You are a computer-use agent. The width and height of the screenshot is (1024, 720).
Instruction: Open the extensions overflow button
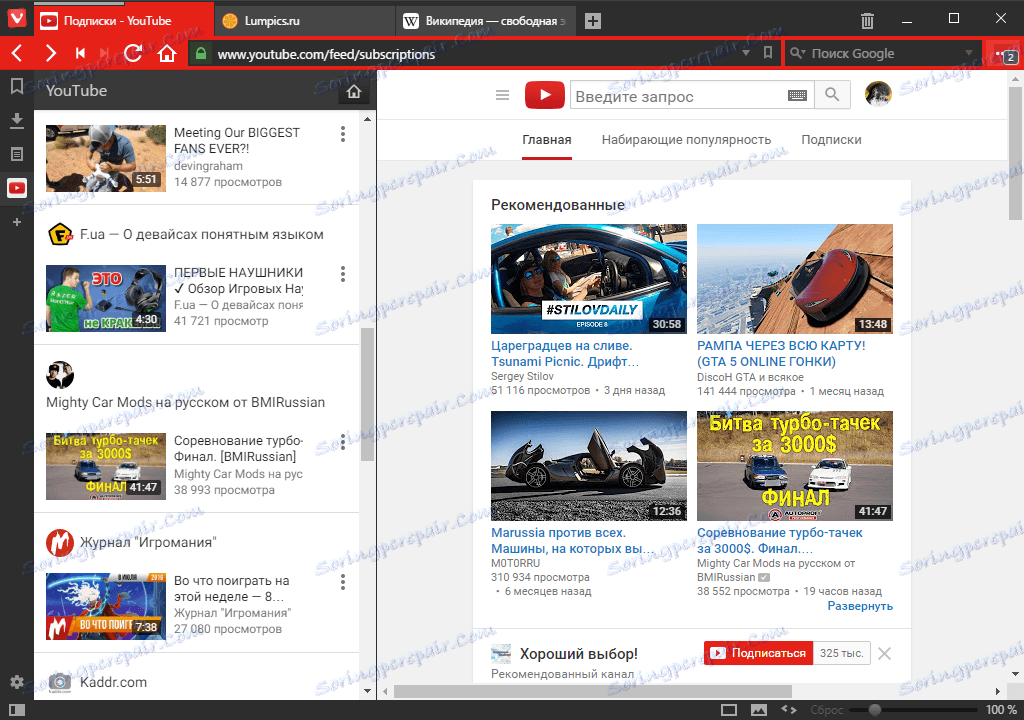point(1004,55)
